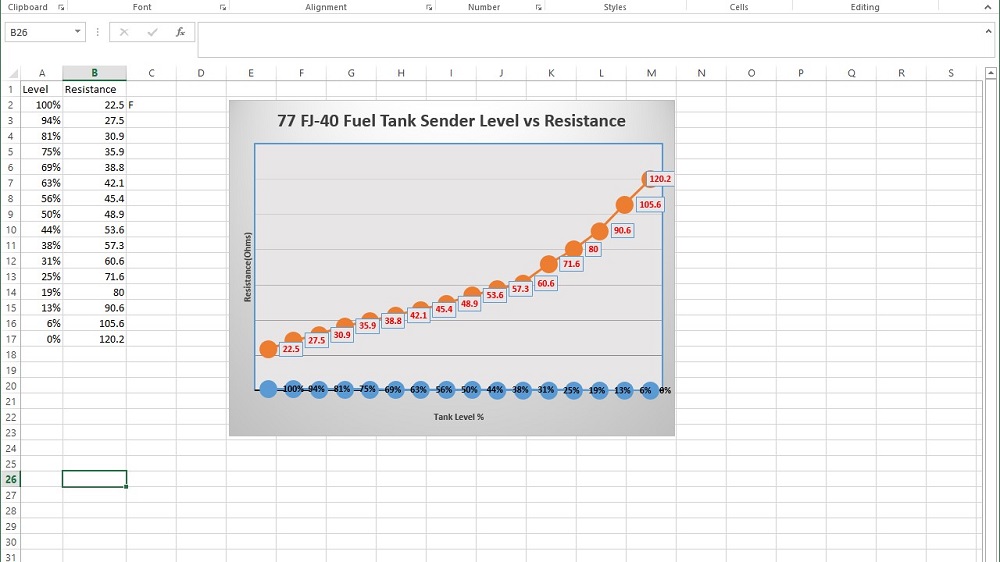Click the blue marker labeled 50% on chart

click(x=470, y=389)
